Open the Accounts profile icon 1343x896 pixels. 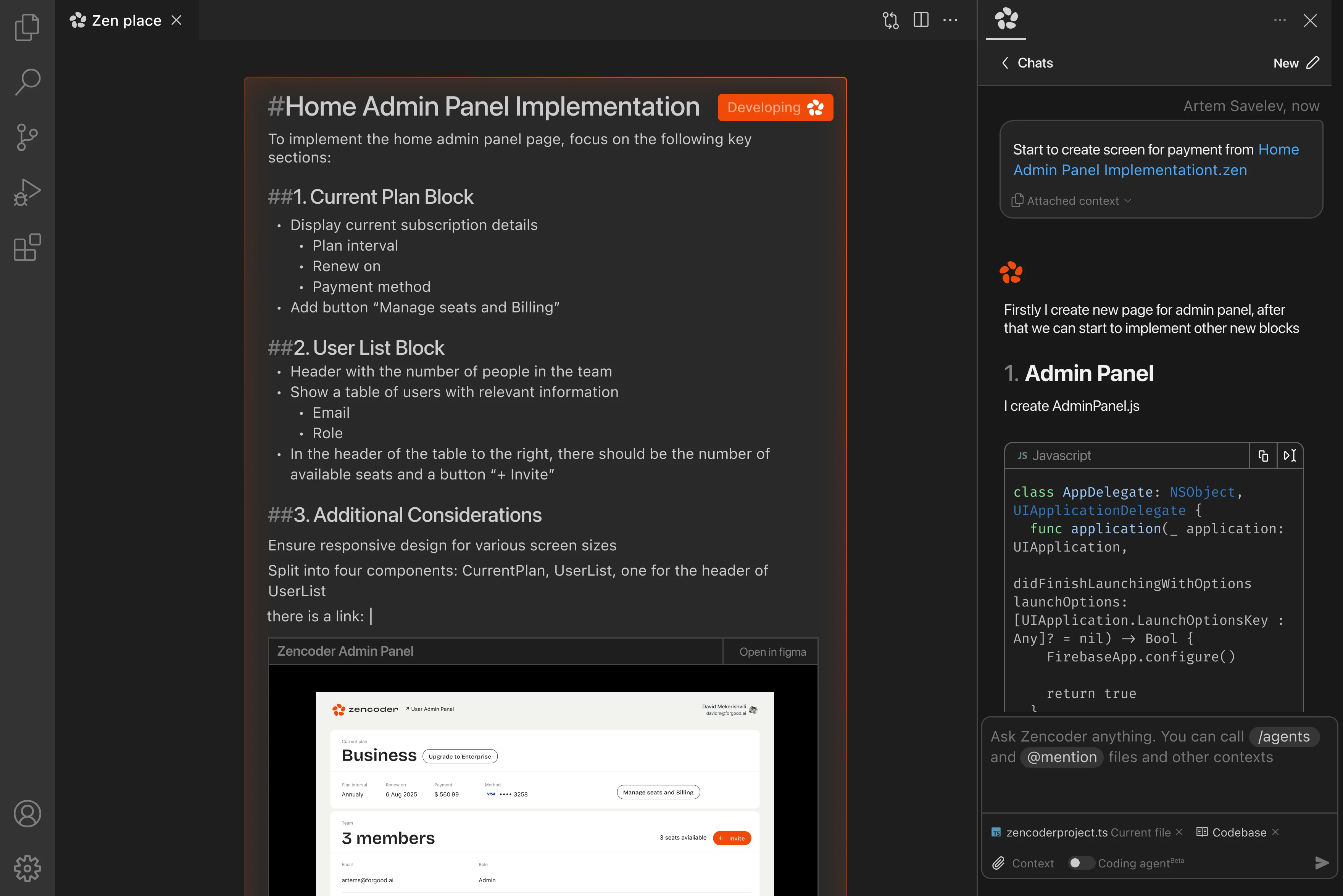click(27, 814)
